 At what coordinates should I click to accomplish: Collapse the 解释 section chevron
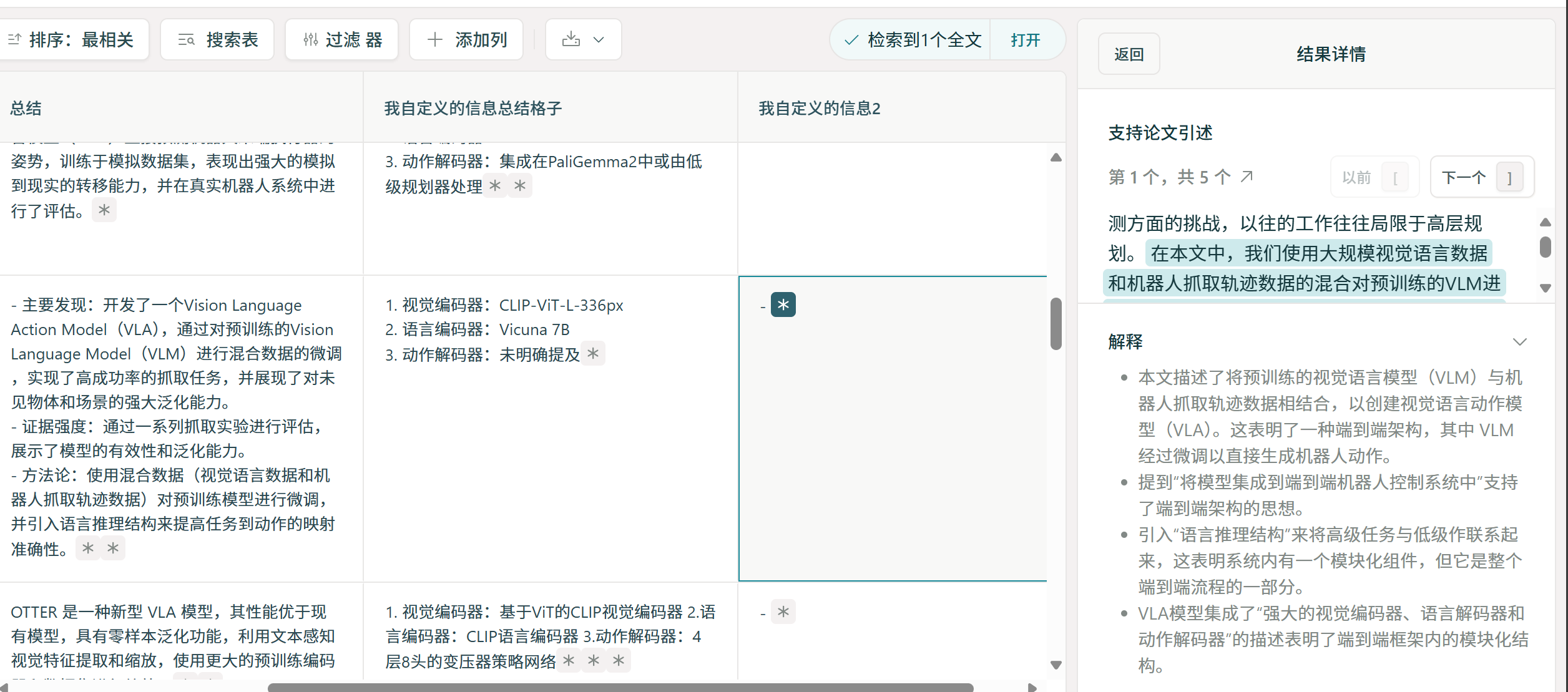point(1520,342)
